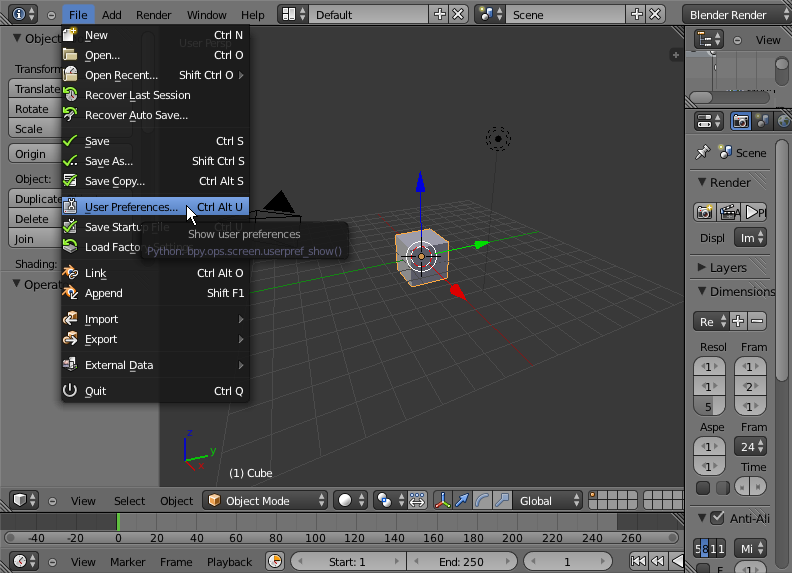Toggle manipulate center points
792x573 pixels.
(x=417, y=501)
